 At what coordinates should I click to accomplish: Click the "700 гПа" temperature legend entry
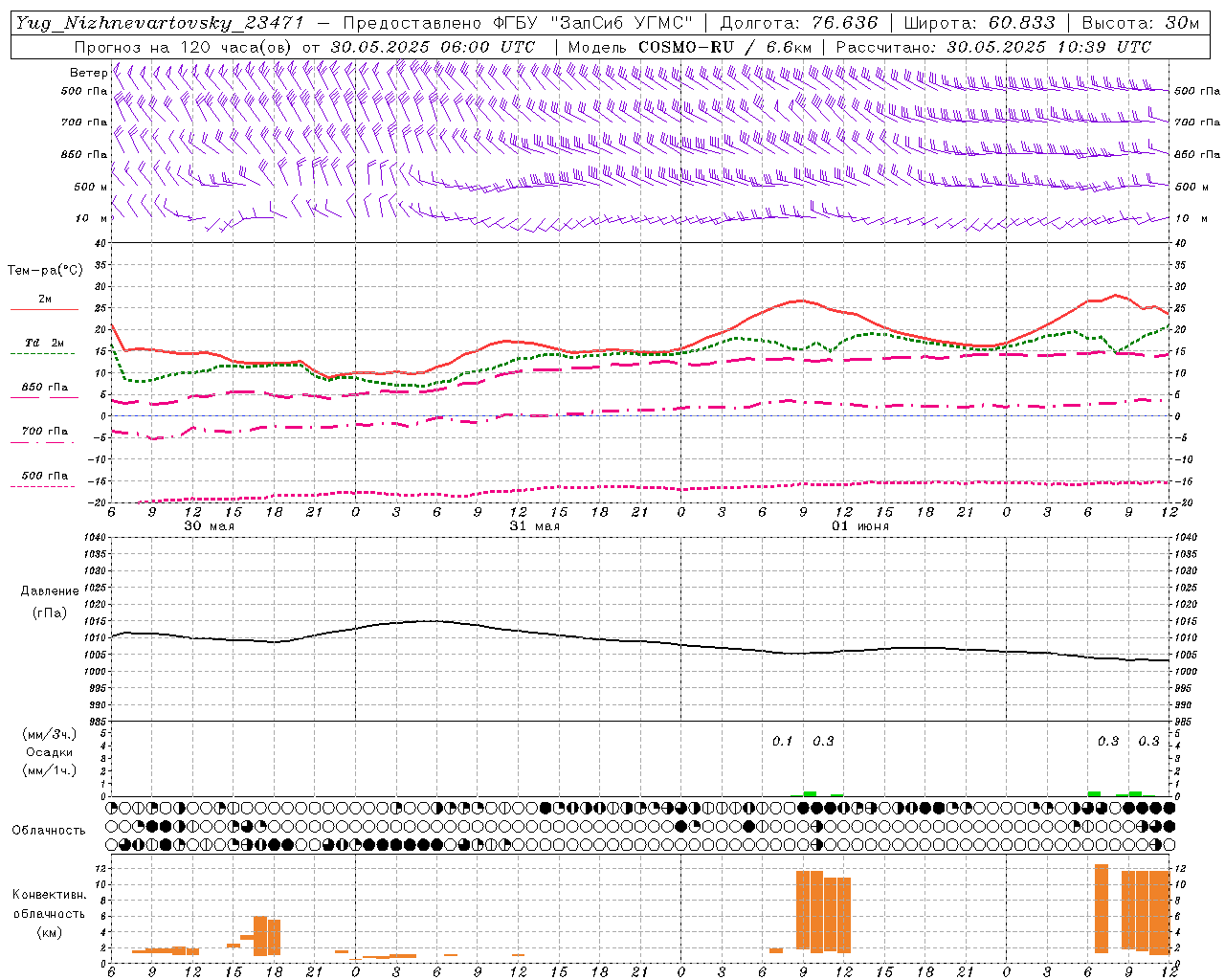(x=44, y=432)
